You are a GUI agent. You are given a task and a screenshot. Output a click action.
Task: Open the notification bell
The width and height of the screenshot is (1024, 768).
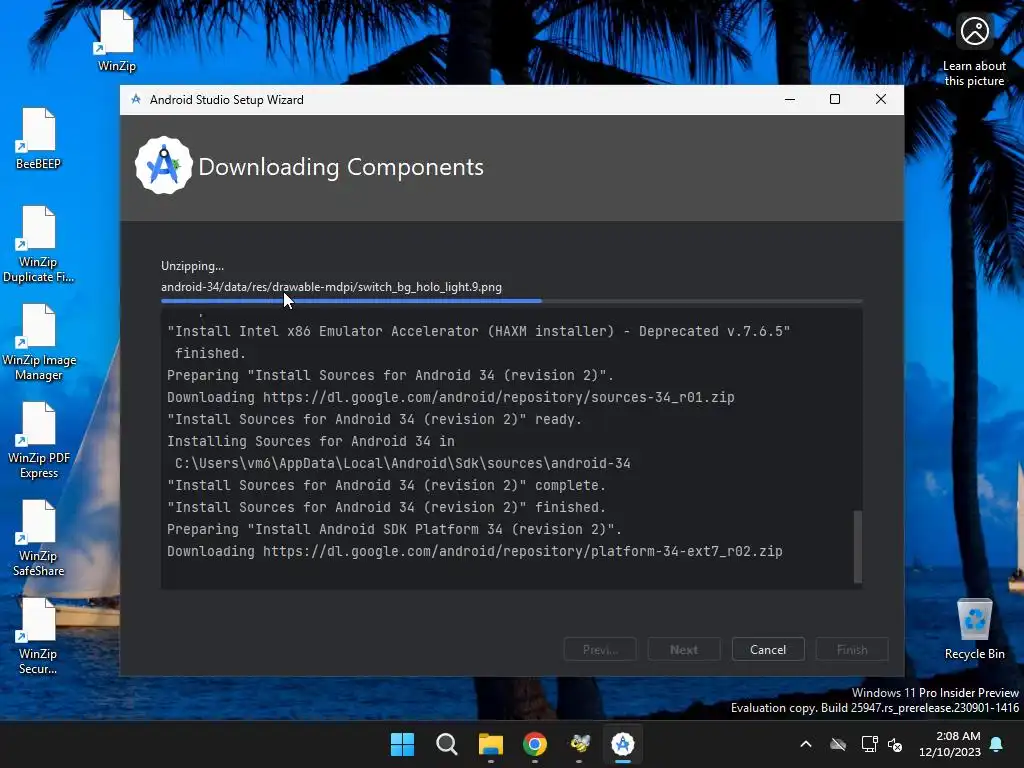(x=997, y=744)
